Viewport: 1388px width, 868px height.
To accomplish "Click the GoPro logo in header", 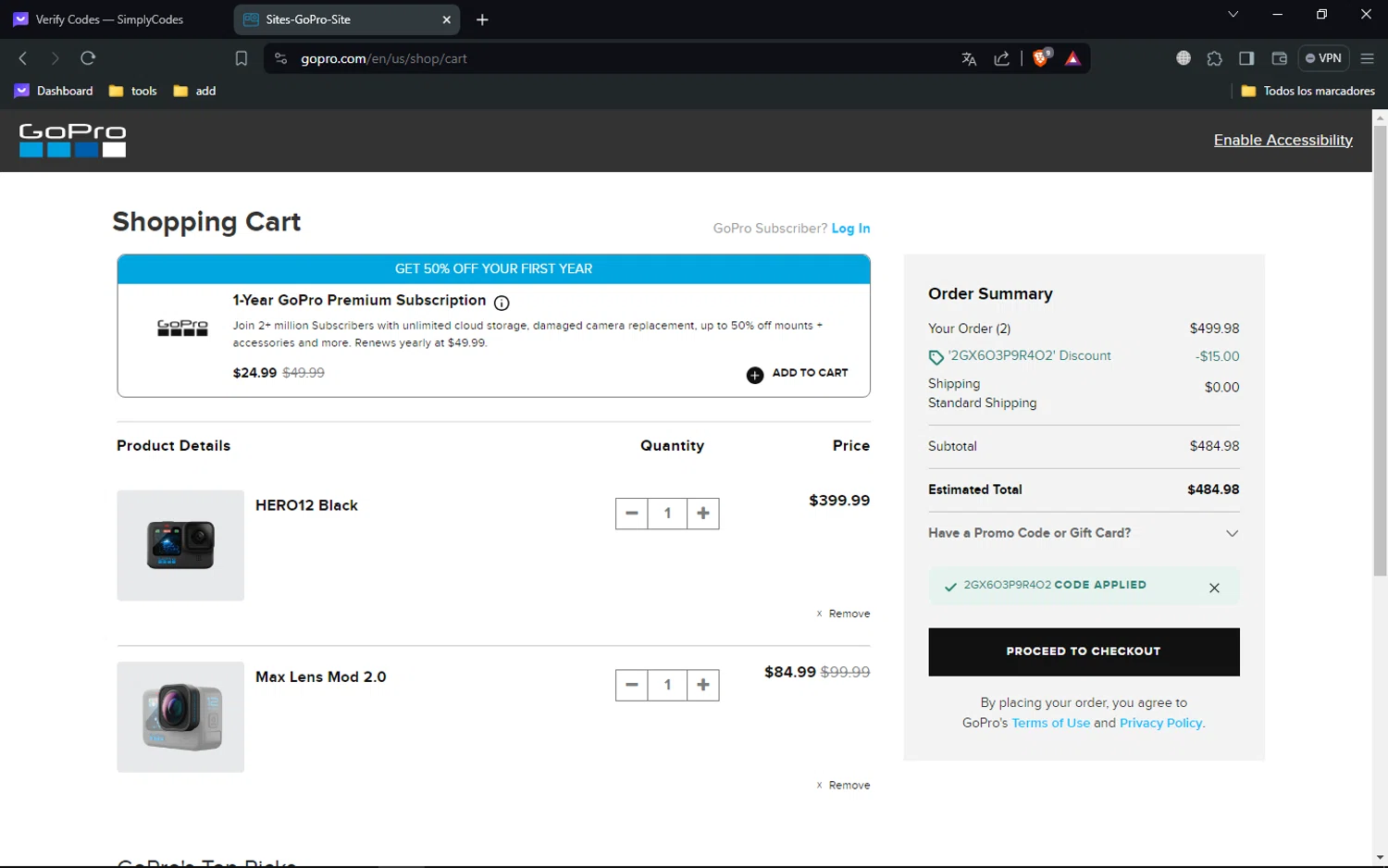I will [72, 140].
